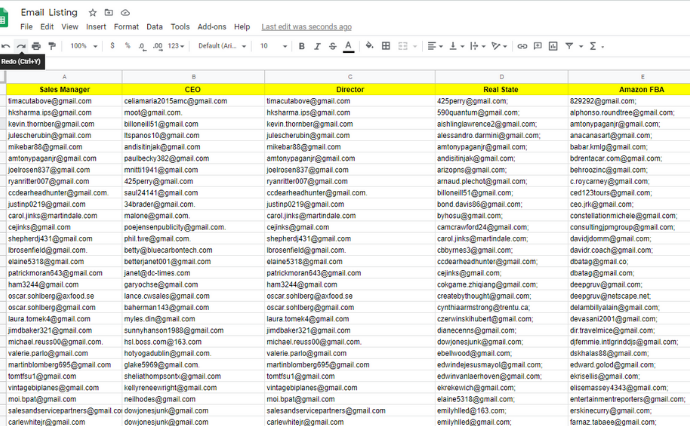Open the Format menu
Image resolution: width=690 pixels, height=426 pixels.
pos(126,27)
